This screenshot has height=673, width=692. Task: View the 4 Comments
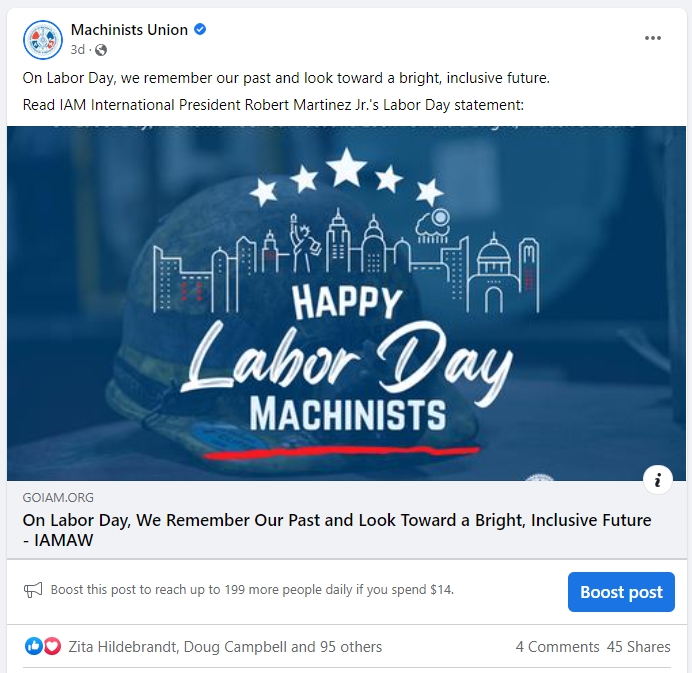tap(557, 647)
